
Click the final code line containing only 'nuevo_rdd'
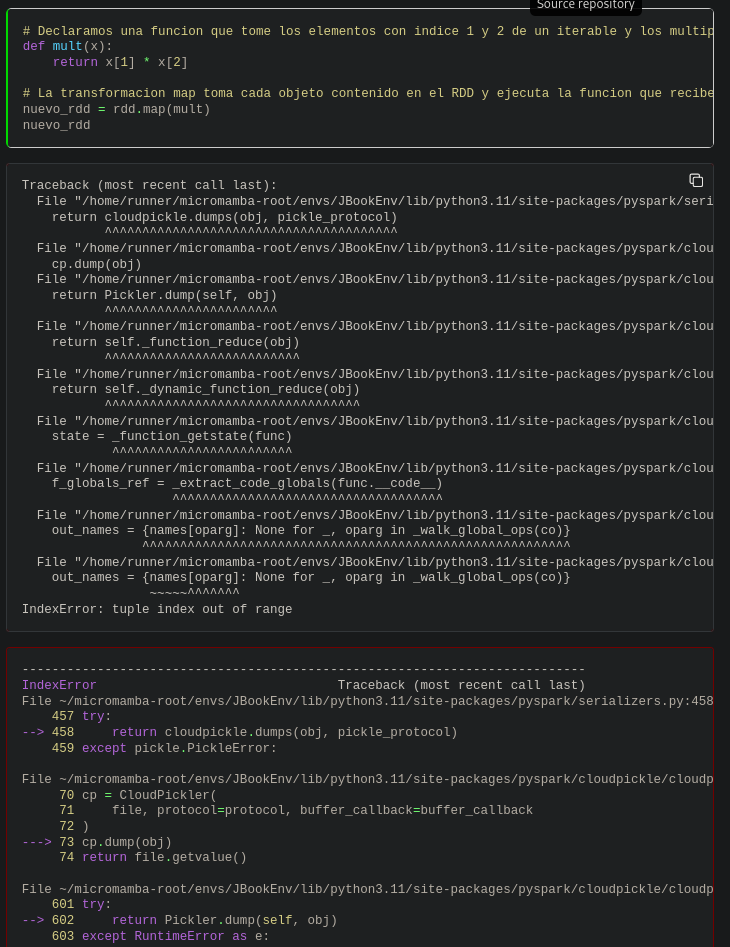click(x=57, y=125)
